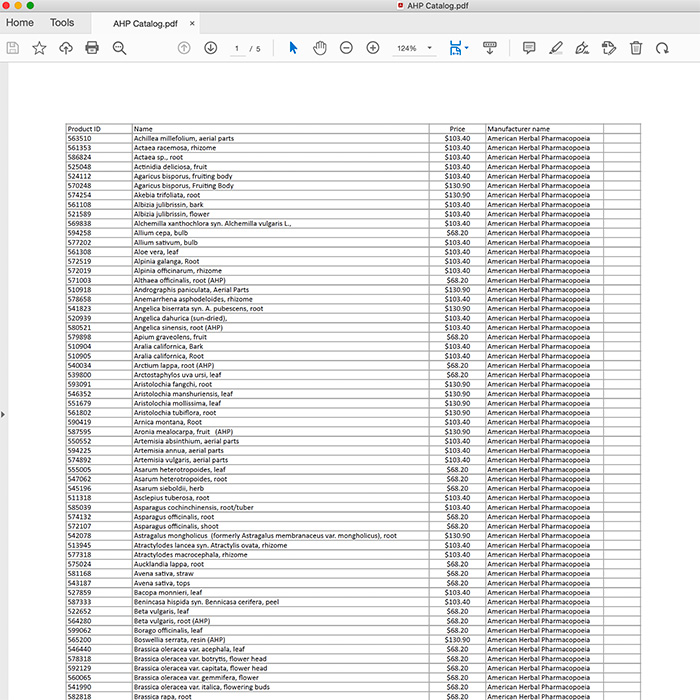Print the document with the printer icon
Viewport: 700px width, 700px height.
tap(92, 48)
